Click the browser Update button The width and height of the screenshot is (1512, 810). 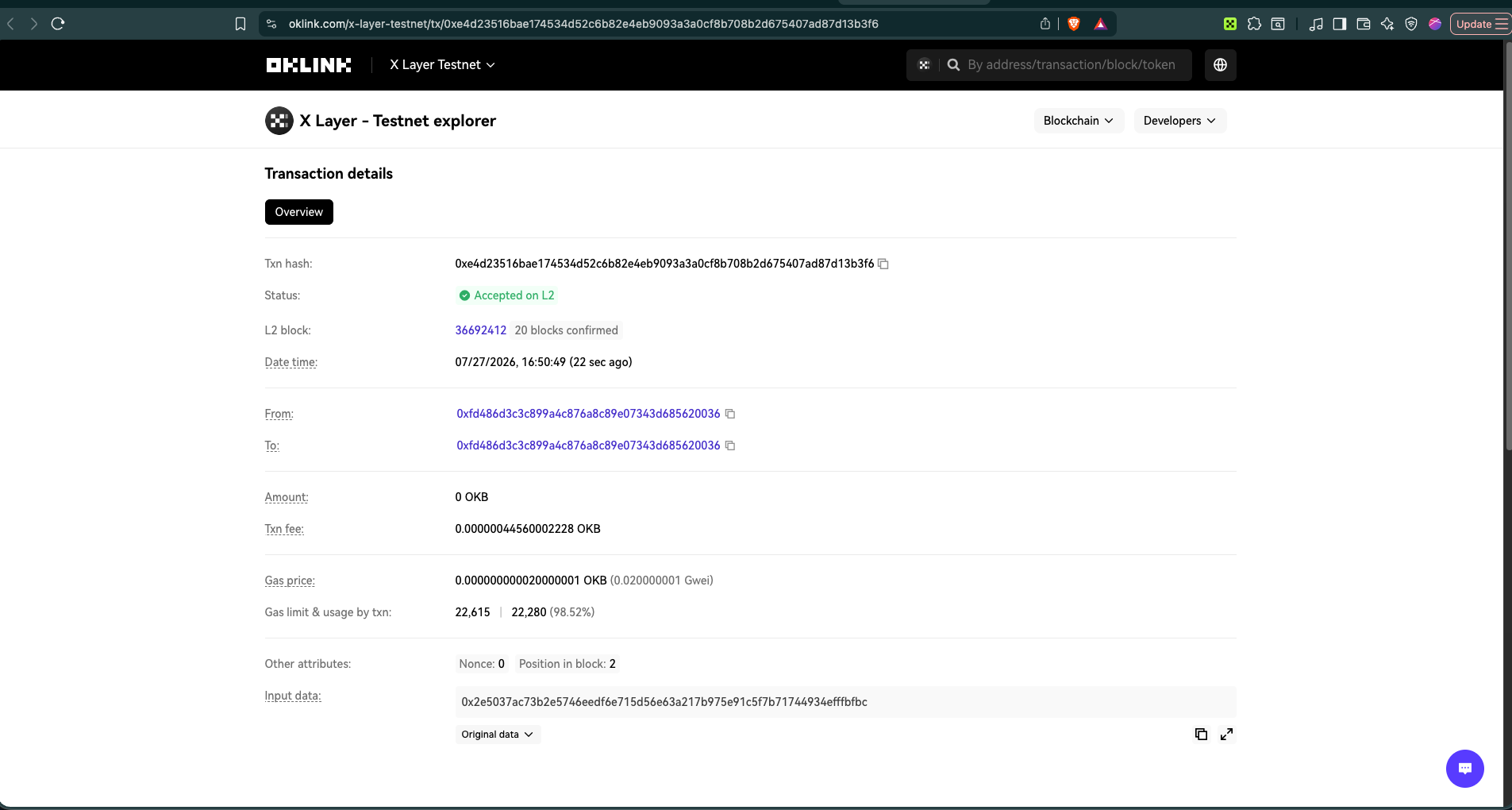1481,24
